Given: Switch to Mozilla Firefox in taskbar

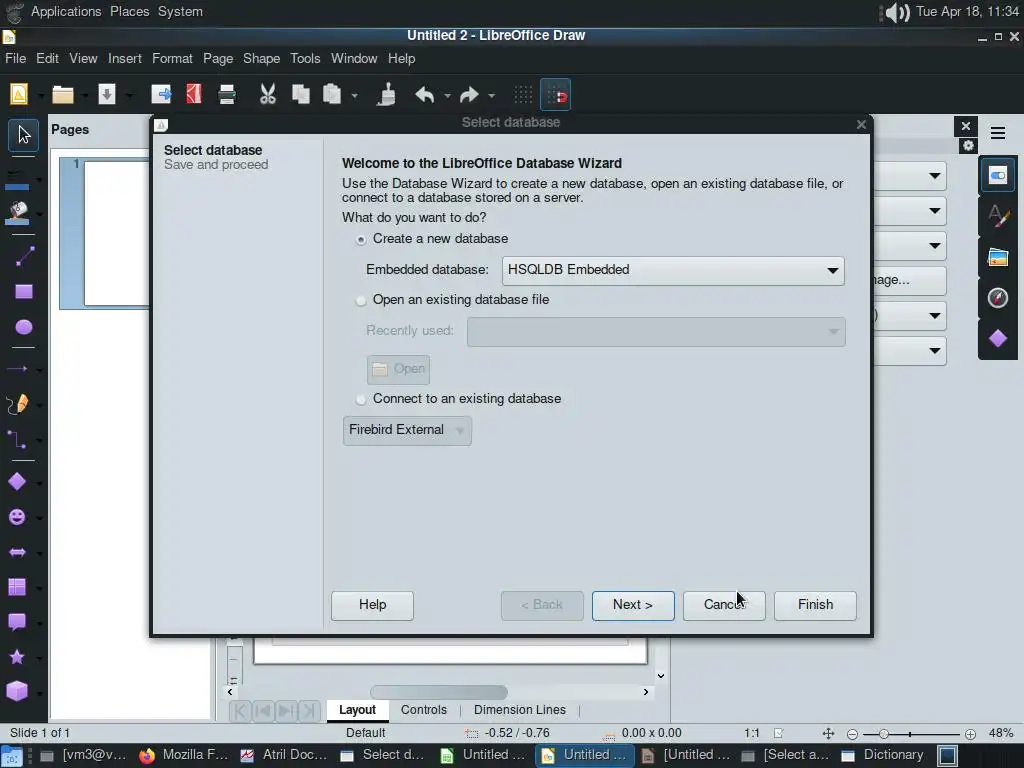Looking at the screenshot, I should coord(184,756).
